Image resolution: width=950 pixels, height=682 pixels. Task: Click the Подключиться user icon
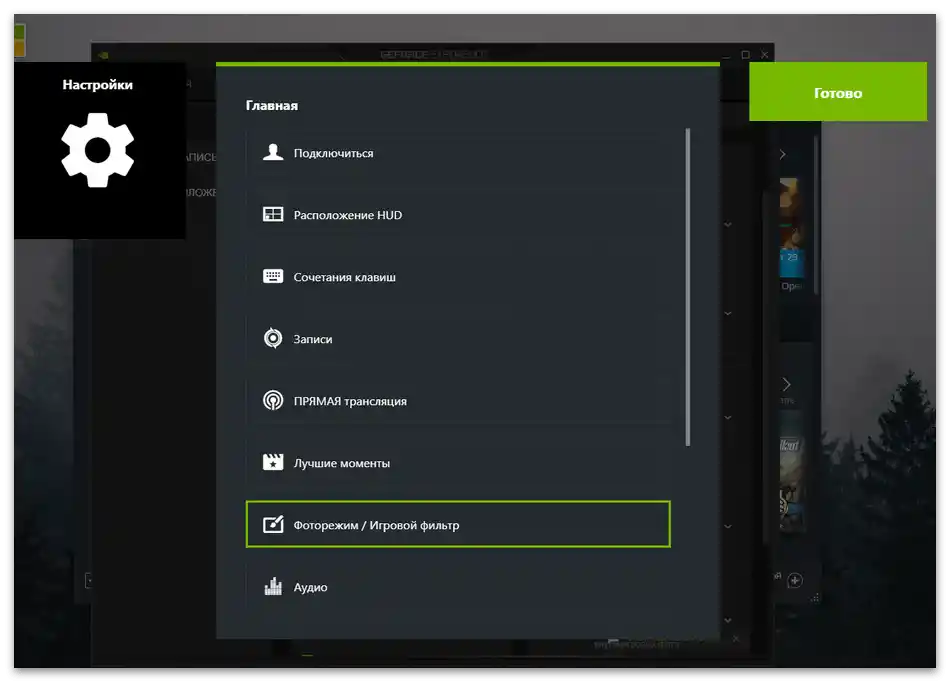(x=273, y=153)
